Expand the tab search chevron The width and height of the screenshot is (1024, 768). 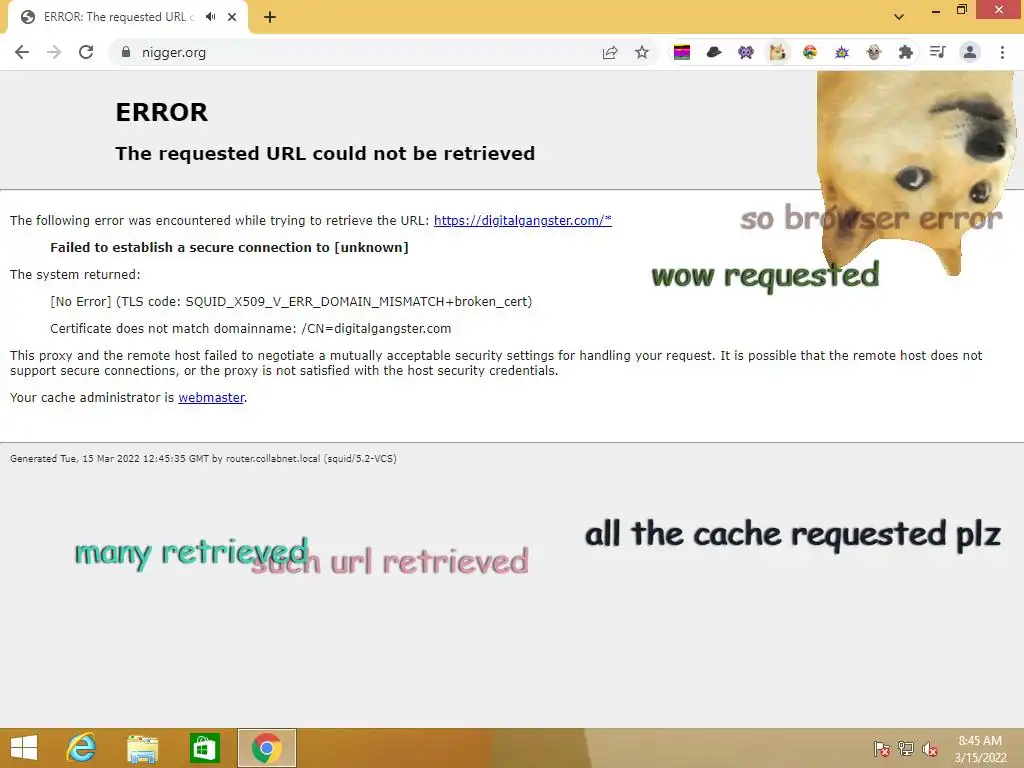(x=899, y=17)
